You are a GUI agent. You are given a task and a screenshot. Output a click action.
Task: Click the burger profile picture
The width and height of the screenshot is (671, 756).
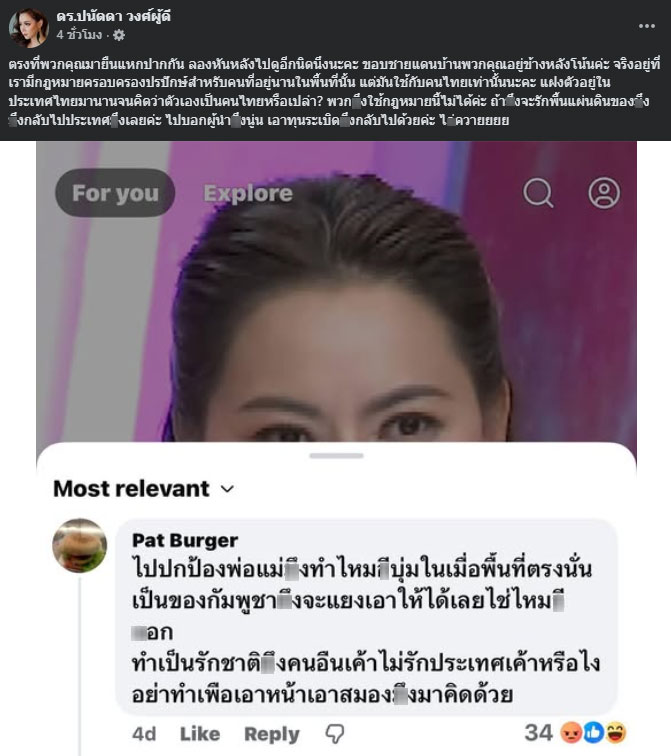(80, 546)
